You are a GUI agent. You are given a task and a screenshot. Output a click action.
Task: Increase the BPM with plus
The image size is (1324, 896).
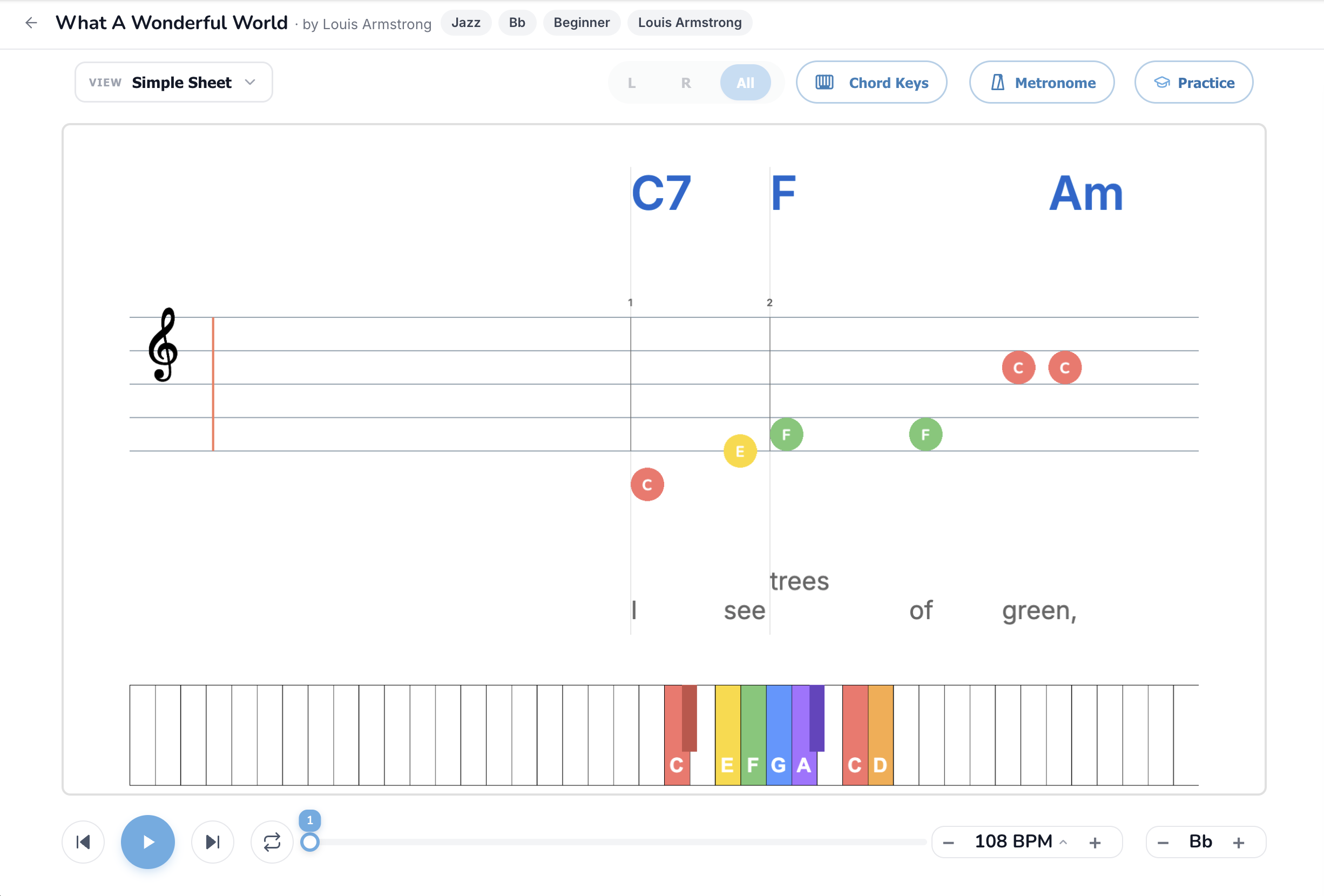(1095, 843)
